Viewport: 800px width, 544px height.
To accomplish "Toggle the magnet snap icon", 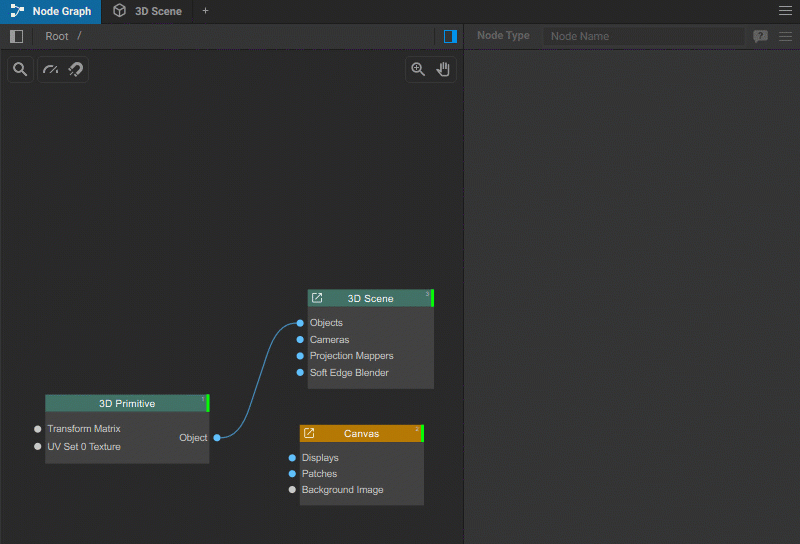I will 76,69.
